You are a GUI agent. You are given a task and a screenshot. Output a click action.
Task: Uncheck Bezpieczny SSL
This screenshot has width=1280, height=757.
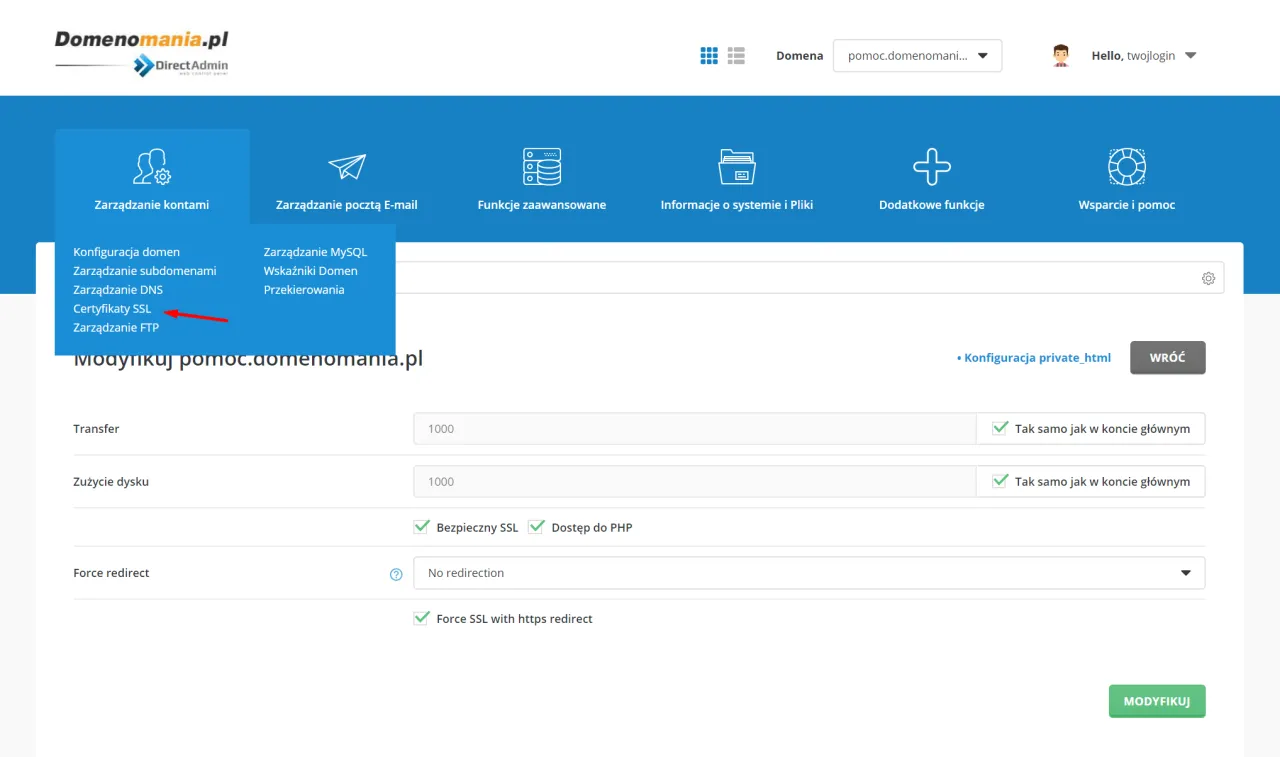[x=421, y=525]
